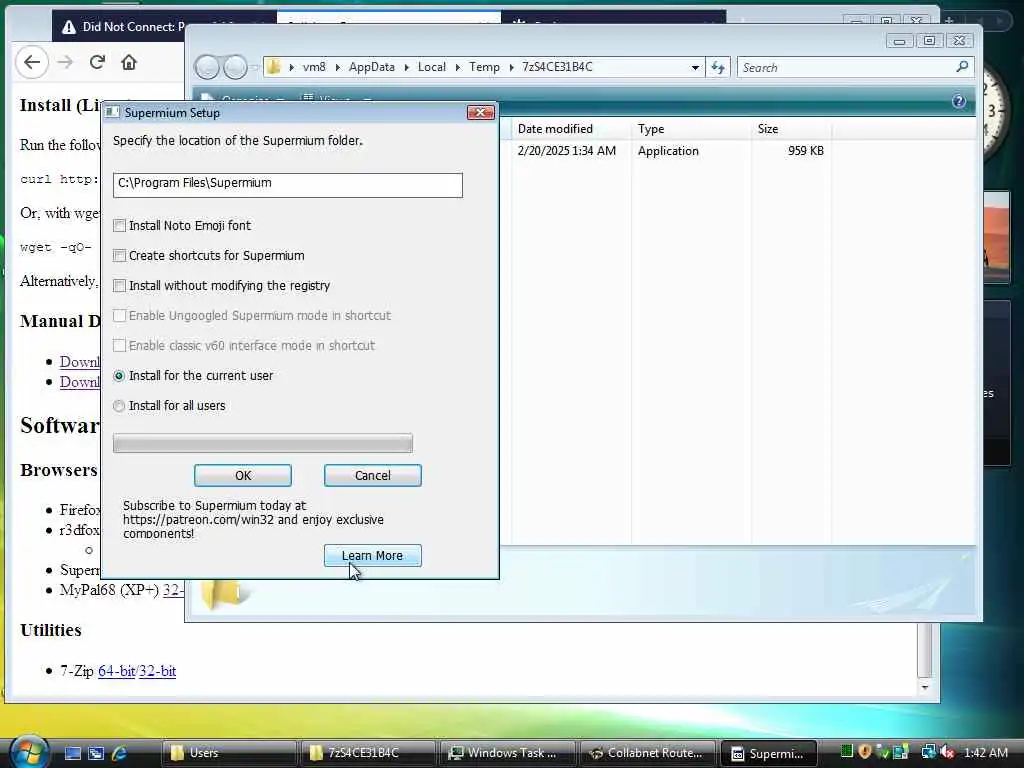Confirm setup with the OK button

(x=243, y=475)
